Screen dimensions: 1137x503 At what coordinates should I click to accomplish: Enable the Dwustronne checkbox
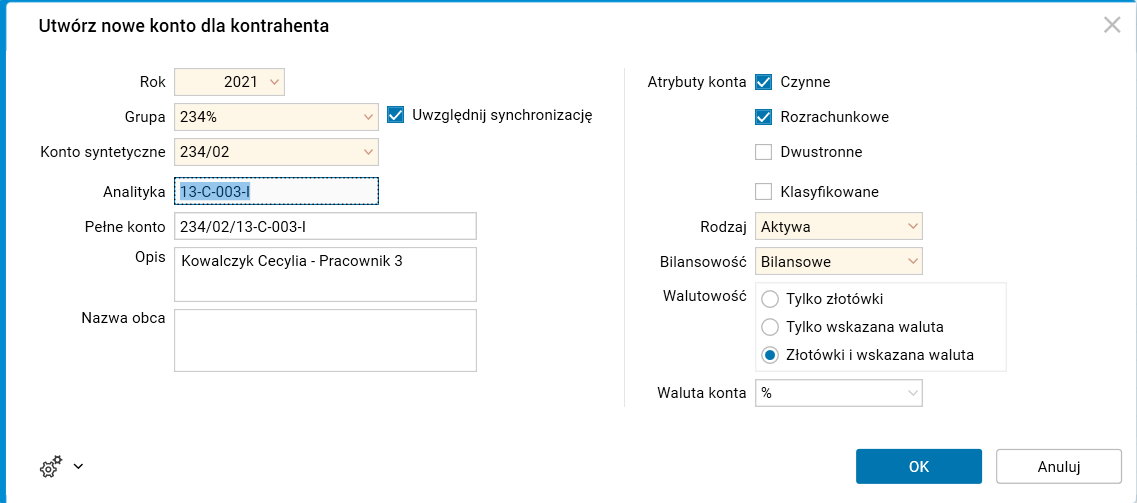pyautogui.click(x=764, y=152)
